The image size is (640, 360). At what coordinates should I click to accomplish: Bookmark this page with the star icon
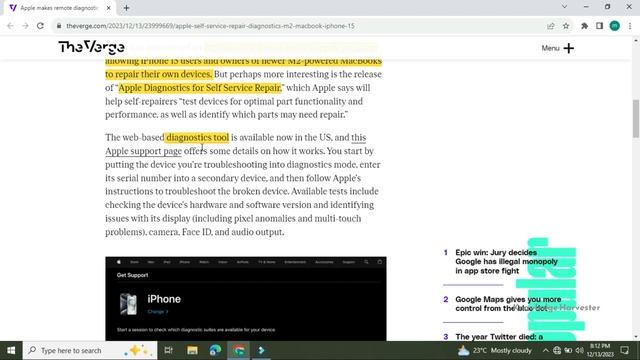pos(566,26)
